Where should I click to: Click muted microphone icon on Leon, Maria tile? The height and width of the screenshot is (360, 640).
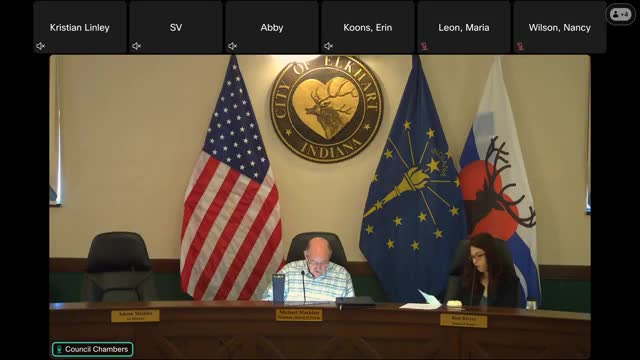[424, 46]
